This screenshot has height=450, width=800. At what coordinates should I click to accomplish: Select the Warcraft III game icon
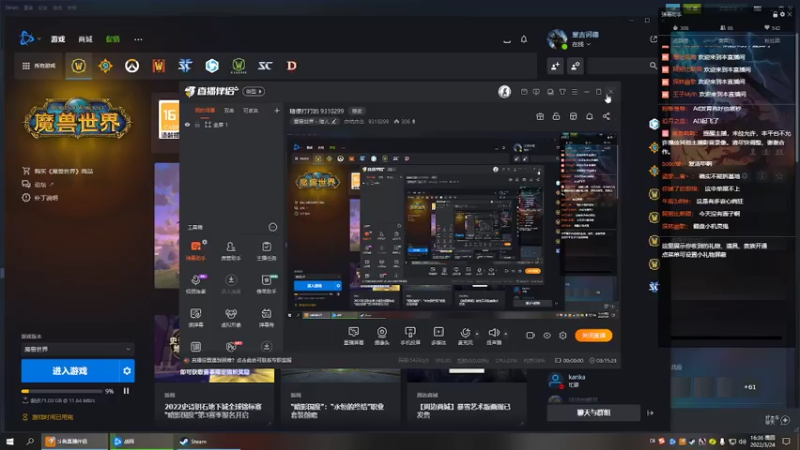159,66
